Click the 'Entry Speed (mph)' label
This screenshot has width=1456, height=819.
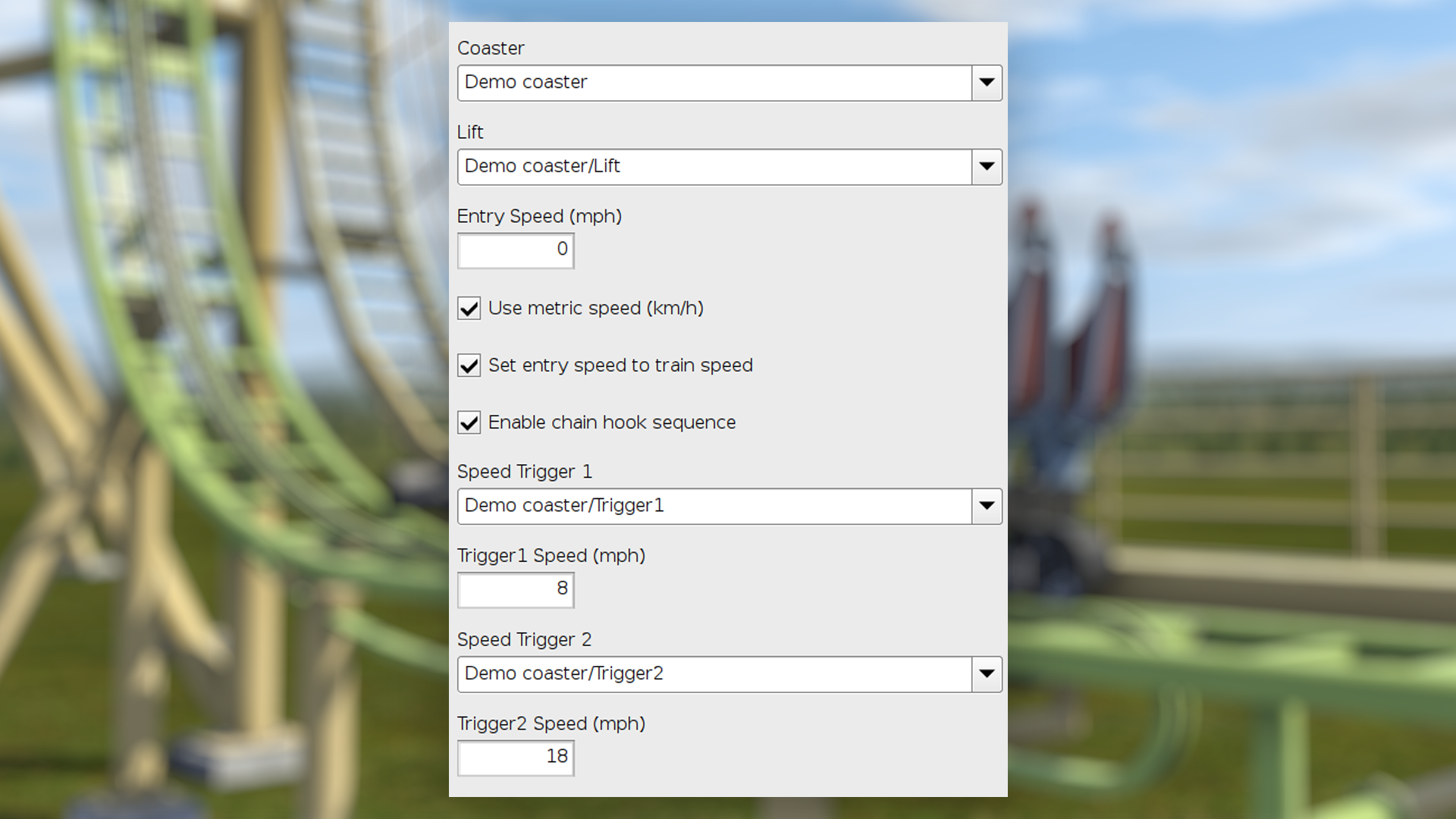(x=539, y=217)
